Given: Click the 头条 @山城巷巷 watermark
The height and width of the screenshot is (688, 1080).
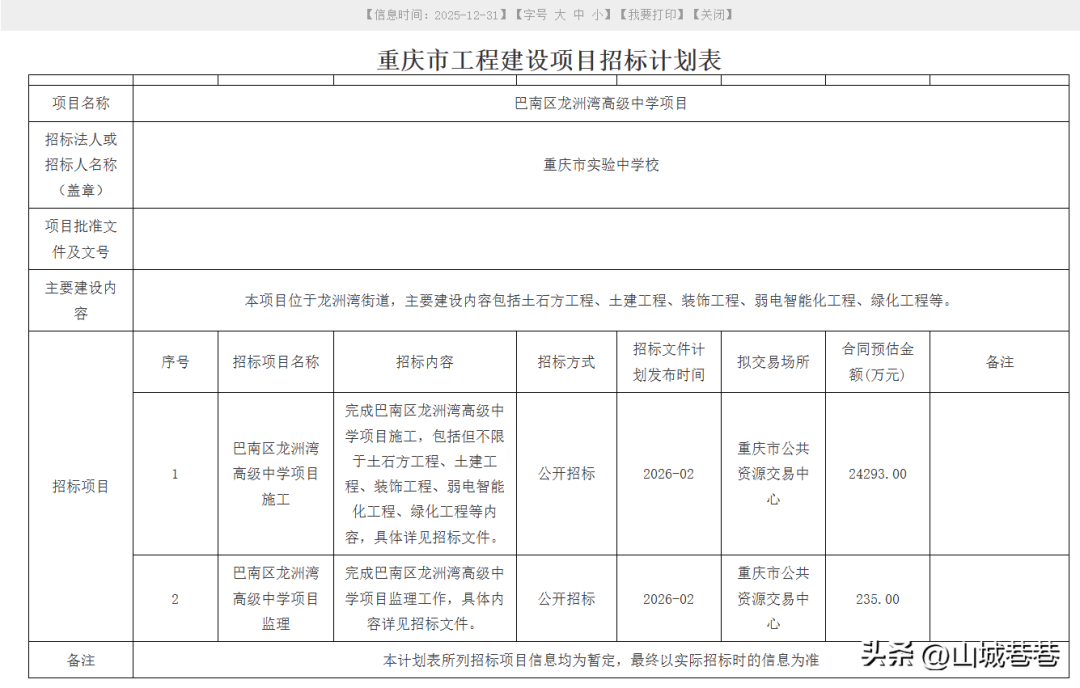Looking at the screenshot, I should tap(960, 656).
